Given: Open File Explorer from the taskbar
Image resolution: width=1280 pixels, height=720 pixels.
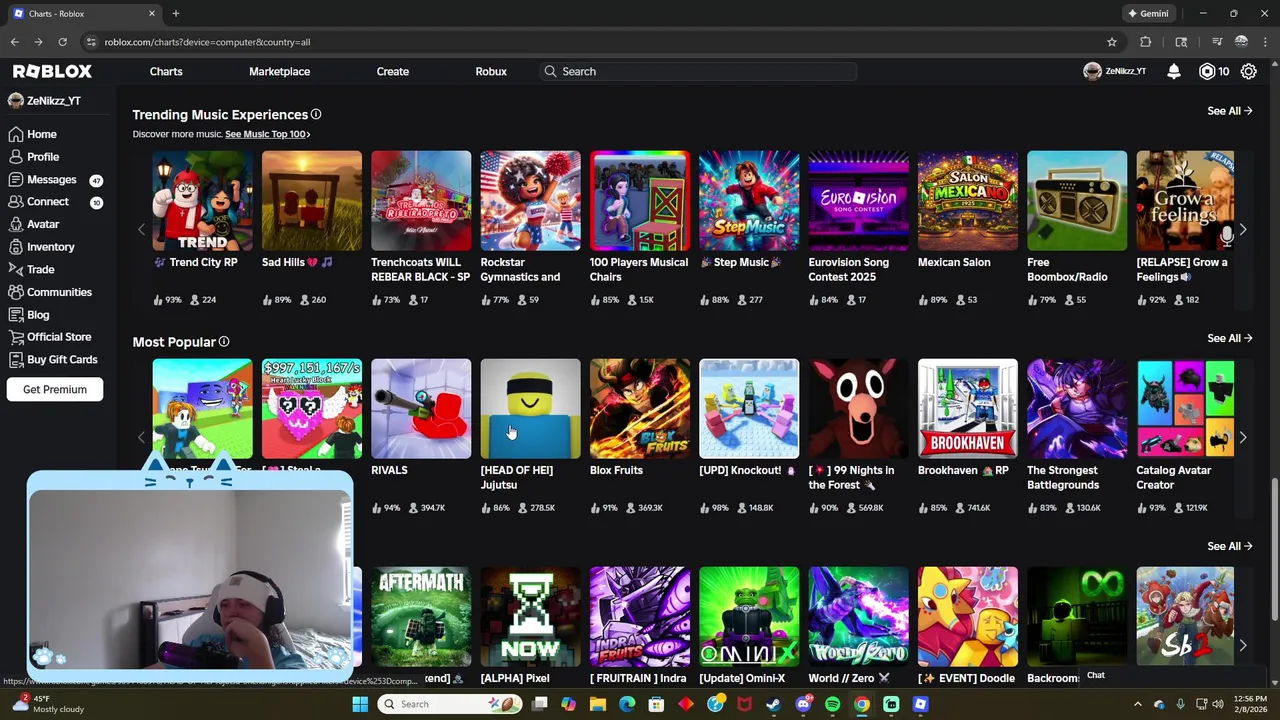Looking at the screenshot, I should [598, 704].
